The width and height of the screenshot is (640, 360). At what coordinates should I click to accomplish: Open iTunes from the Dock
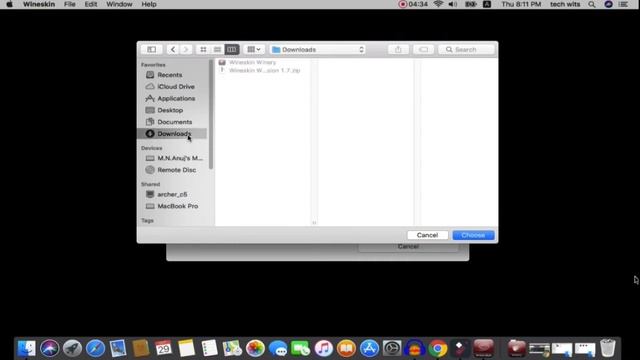point(324,349)
